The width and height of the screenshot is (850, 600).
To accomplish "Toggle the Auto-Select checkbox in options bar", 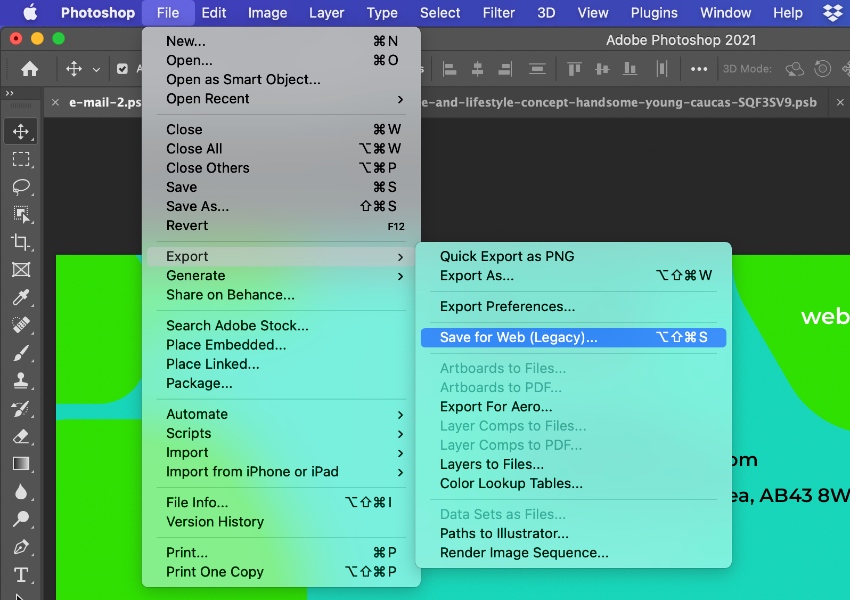I will (x=123, y=69).
